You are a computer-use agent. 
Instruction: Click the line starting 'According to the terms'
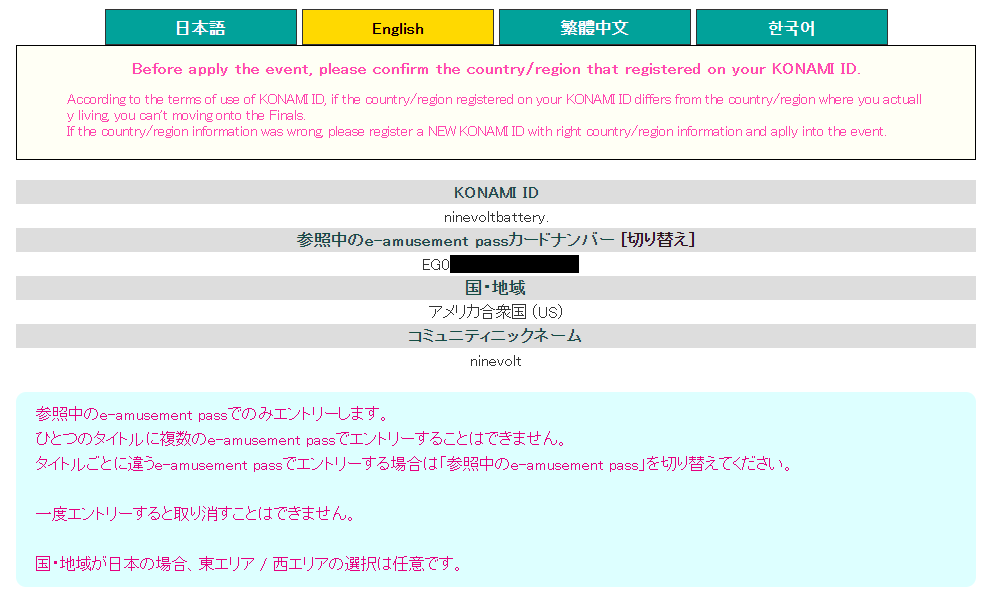tap(494, 107)
